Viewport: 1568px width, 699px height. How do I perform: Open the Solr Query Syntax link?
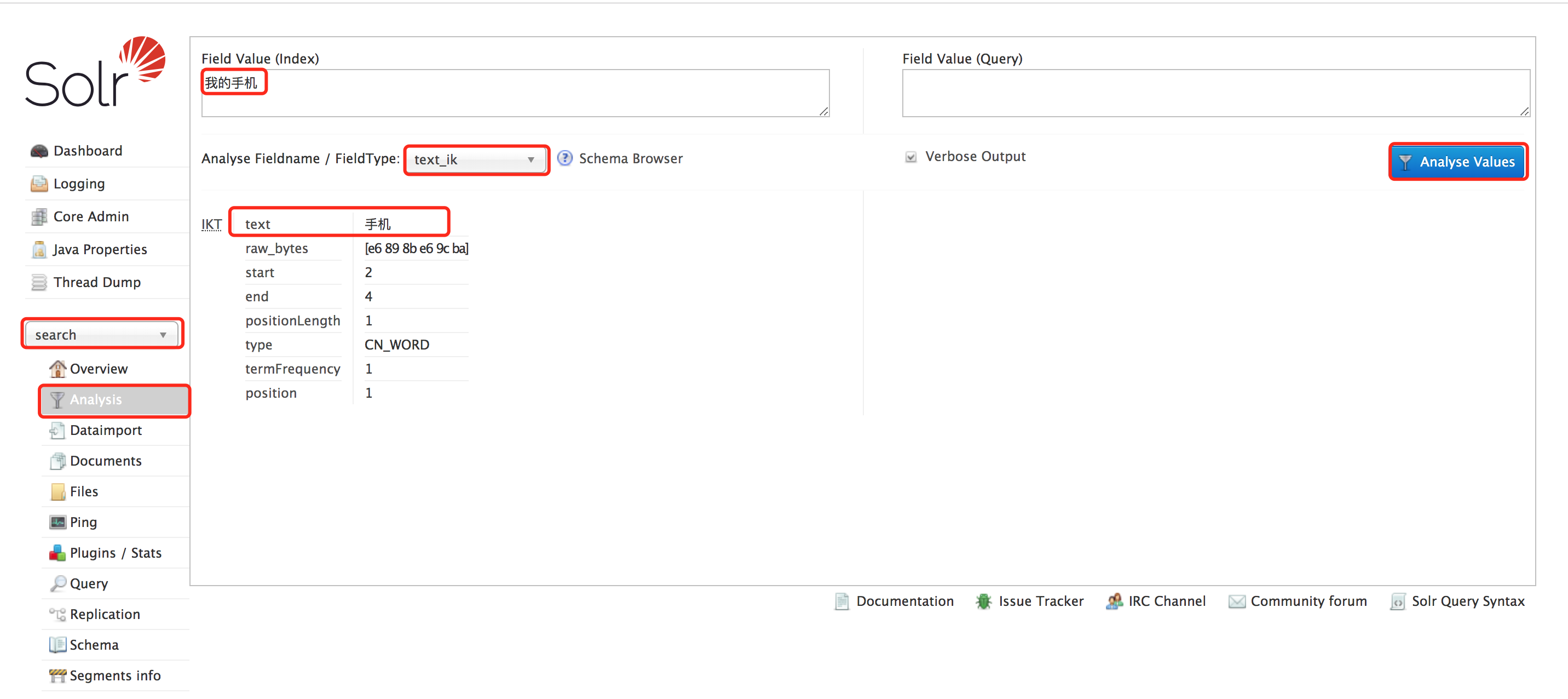click(x=1468, y=601)
